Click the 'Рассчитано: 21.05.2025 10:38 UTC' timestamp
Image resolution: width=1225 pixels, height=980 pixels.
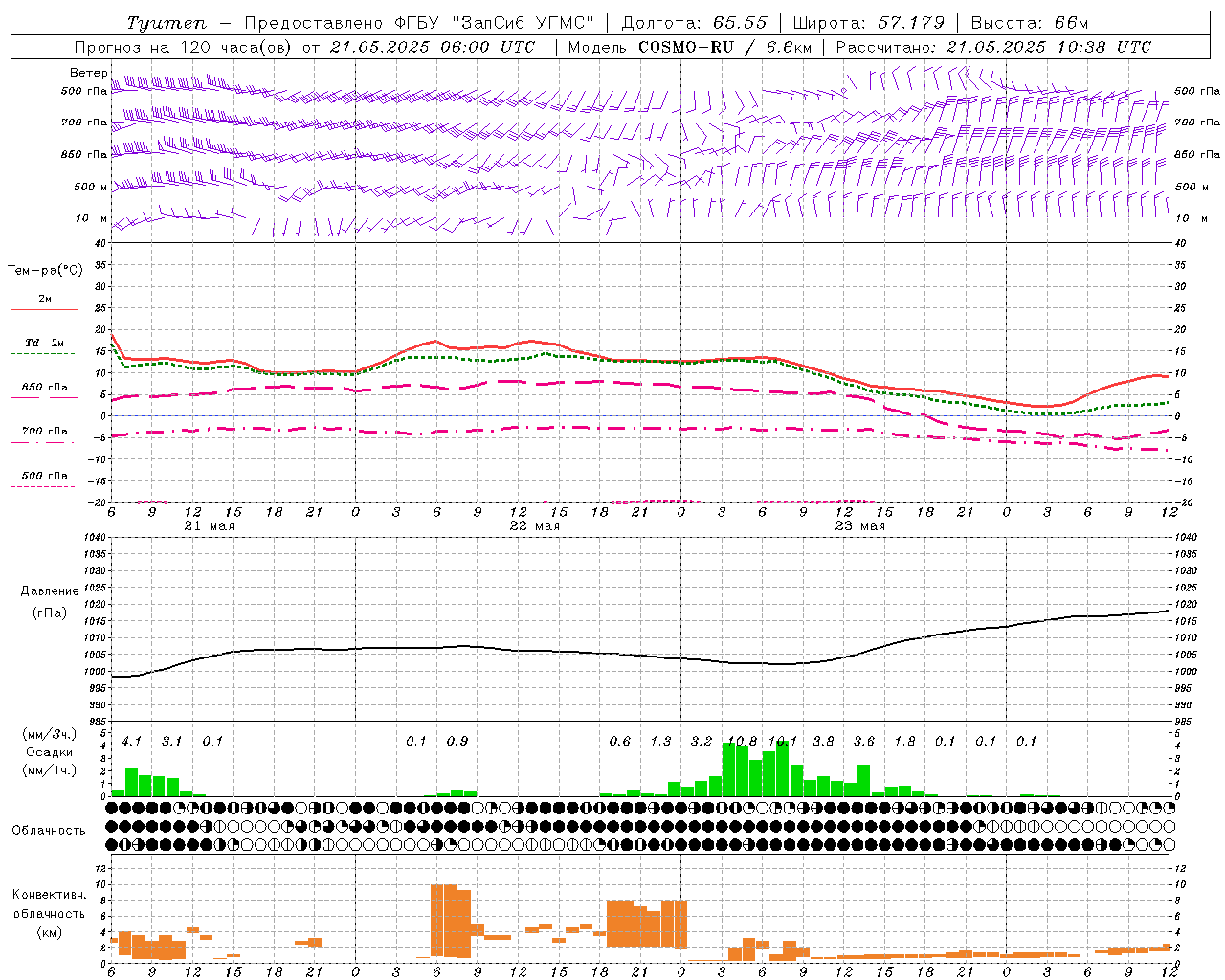click(x=993, y=47)
